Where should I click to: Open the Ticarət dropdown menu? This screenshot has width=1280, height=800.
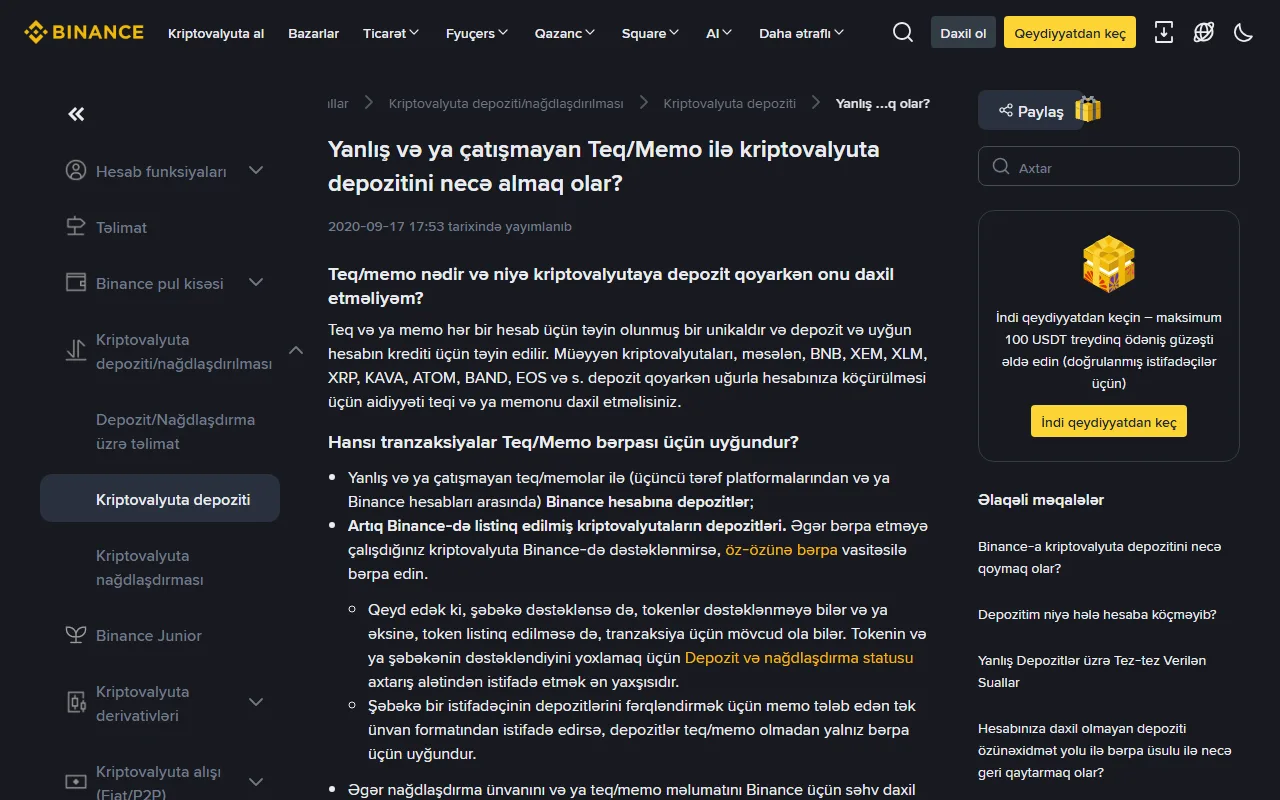[391, 33]
